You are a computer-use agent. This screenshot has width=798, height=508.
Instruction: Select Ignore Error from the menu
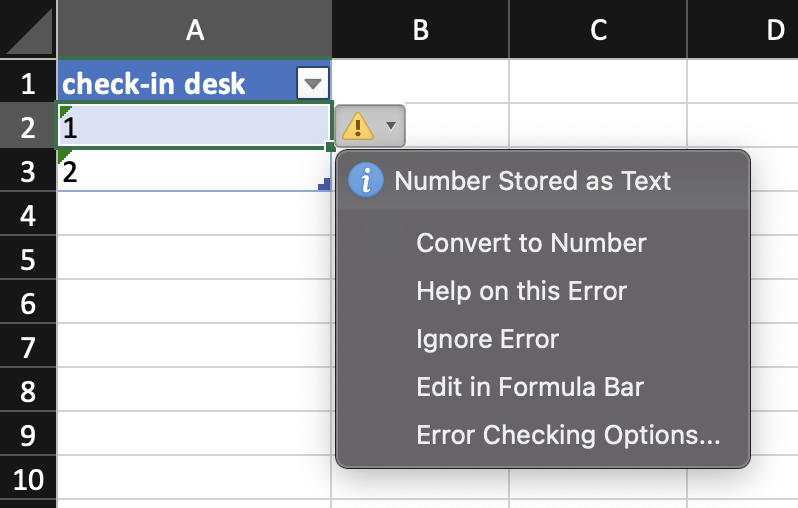tap(487, 339)
